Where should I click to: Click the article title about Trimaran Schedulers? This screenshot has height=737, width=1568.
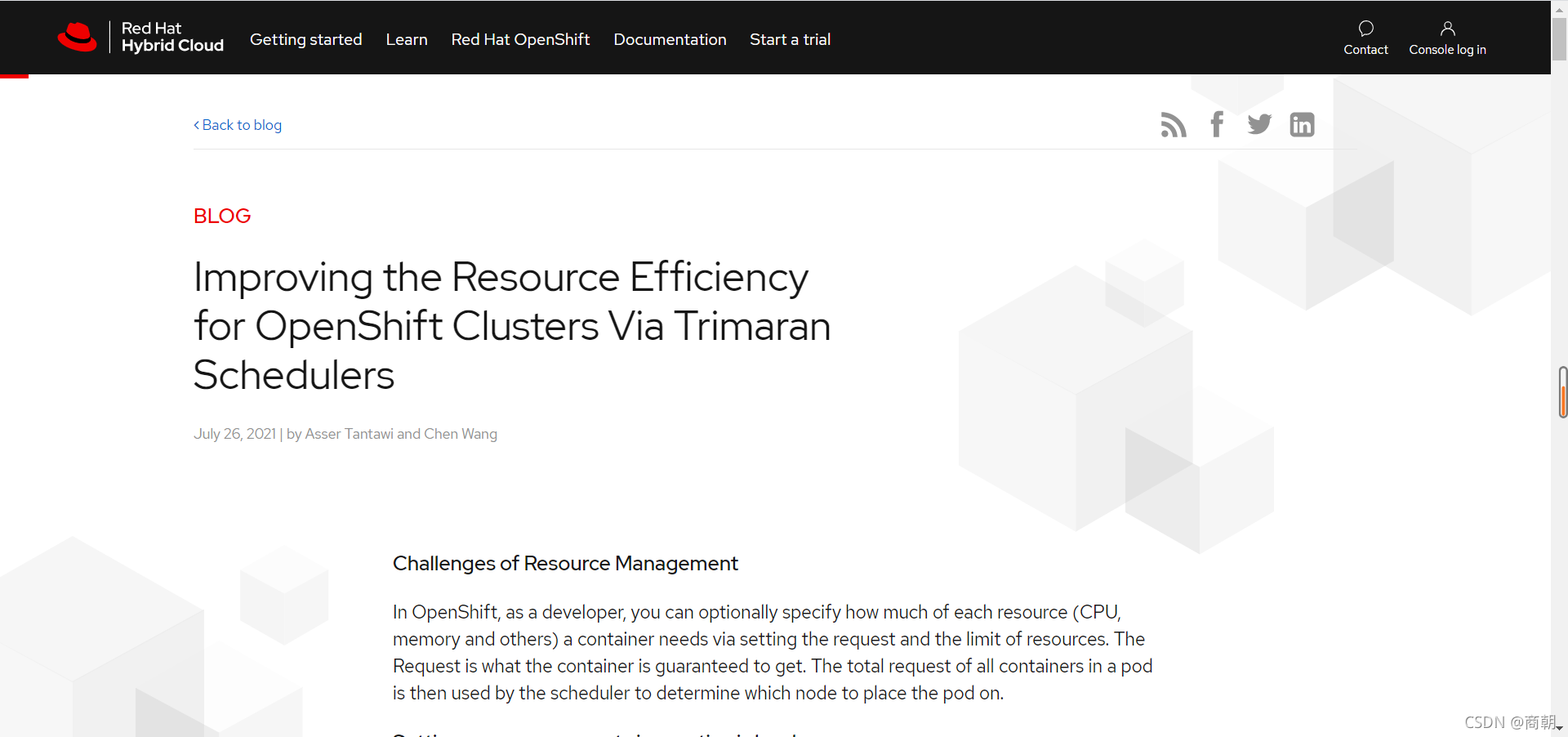click(x=512, y=326)
